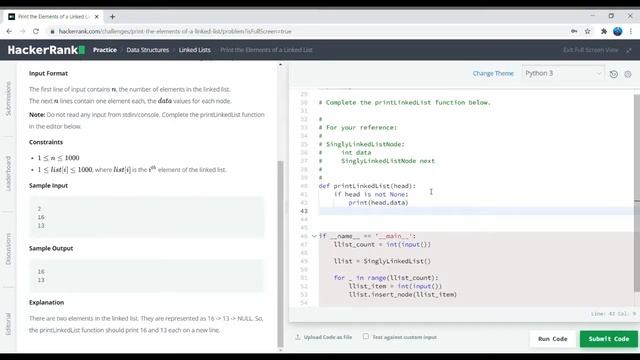
Task: Reload the page with refresh icon
Action: 36,31
